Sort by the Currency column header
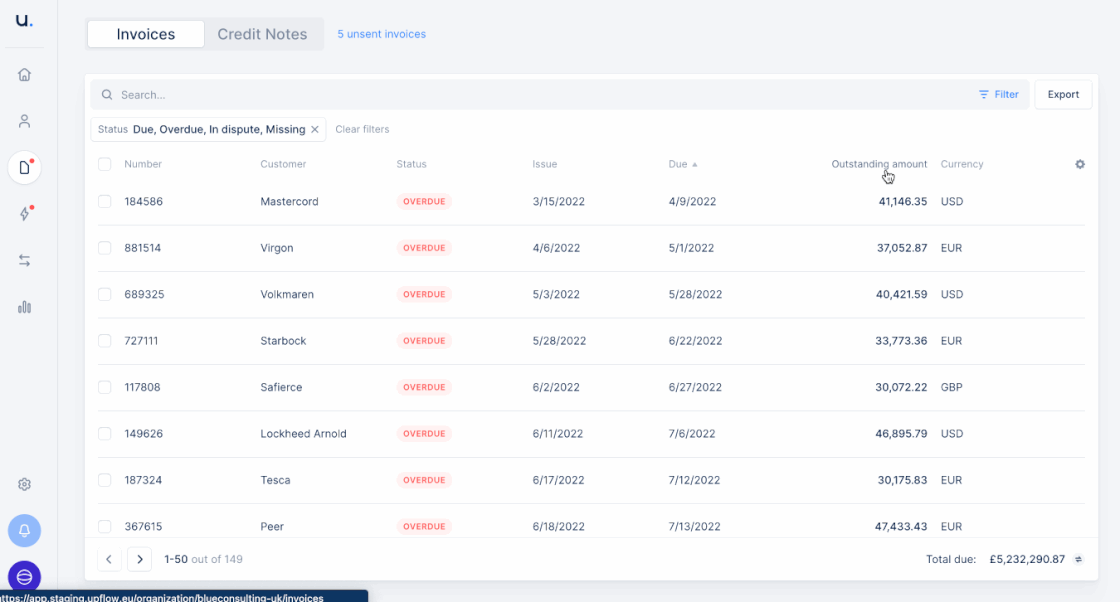Image resolution: width=1120 pixels, height=602 pixels. [961, 164]
